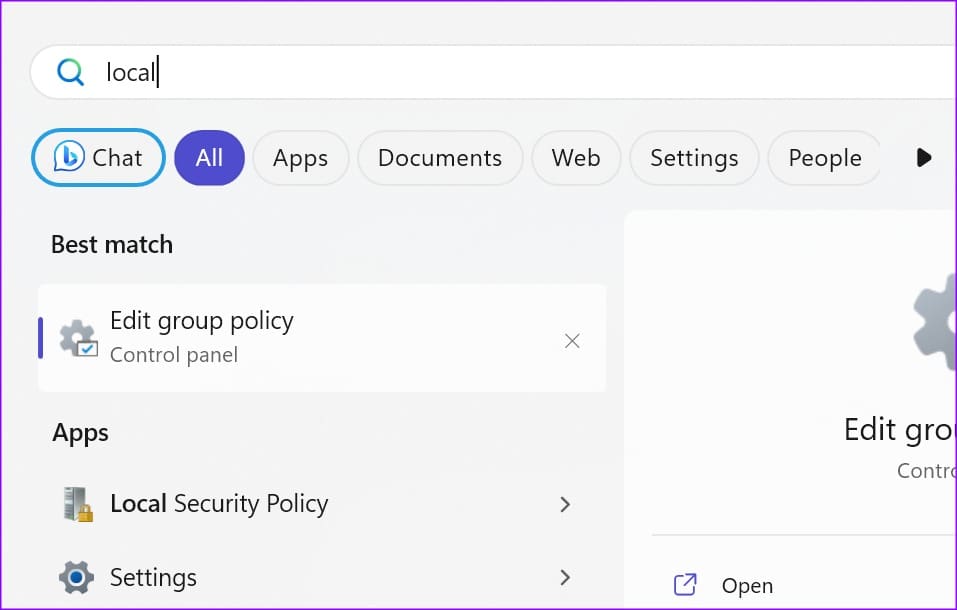Image resolution: width=957 pixels, height=610 pixels.
Task: Expand Local Security Policy options chevron
Action: (x=565, y=504)
